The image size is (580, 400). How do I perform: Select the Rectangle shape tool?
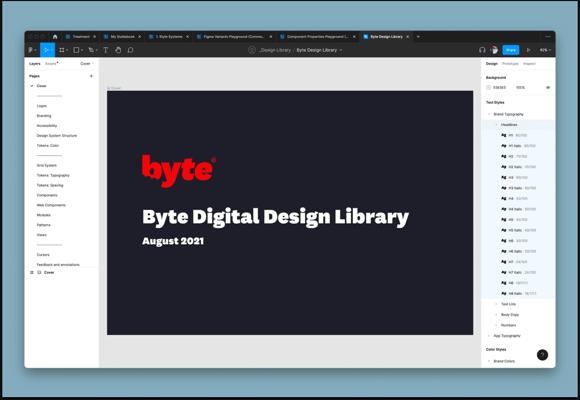click(77, 50)
